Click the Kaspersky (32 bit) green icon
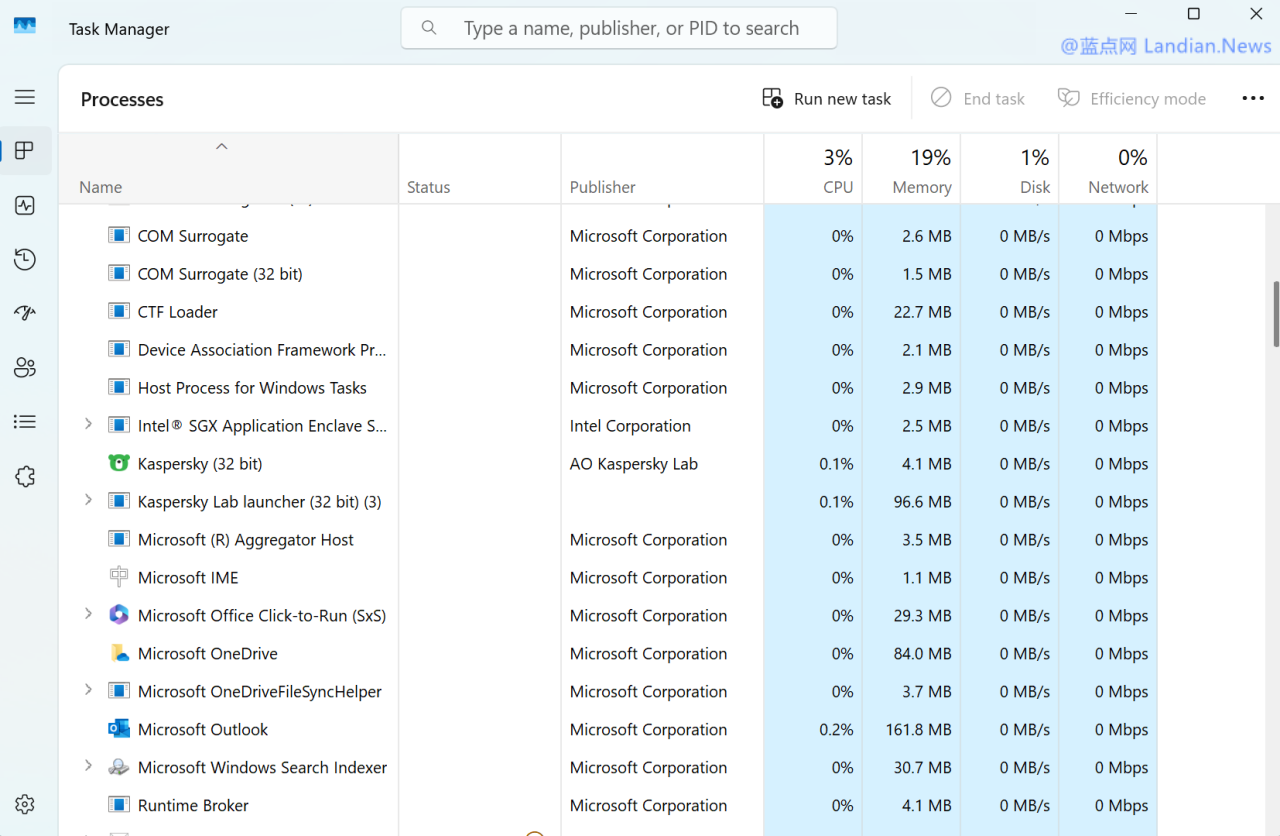The width and height of the screenshot is (1280, 836). [x=119, y=463]
